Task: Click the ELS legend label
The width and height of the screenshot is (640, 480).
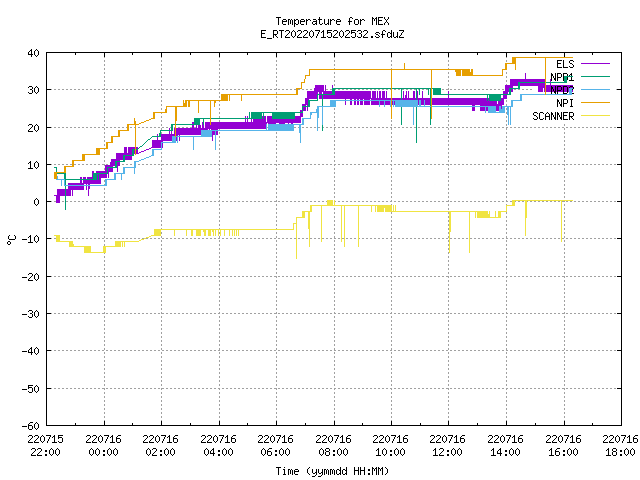Action: [565, 64]
